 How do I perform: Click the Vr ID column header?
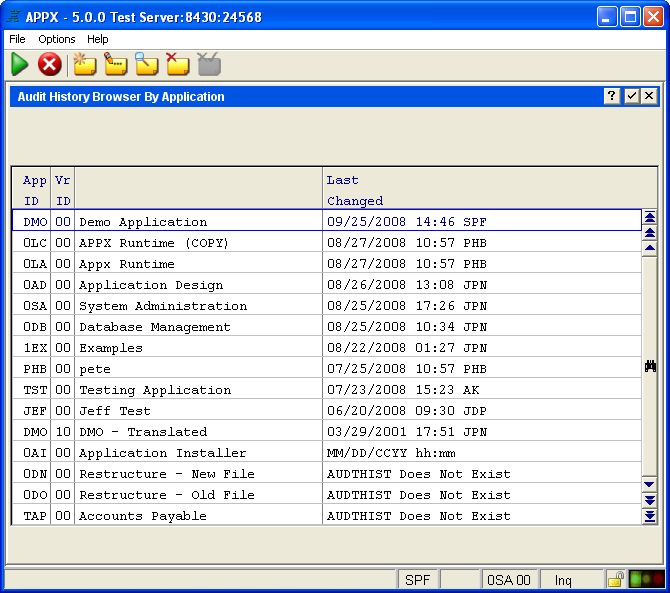click(63, 190)
